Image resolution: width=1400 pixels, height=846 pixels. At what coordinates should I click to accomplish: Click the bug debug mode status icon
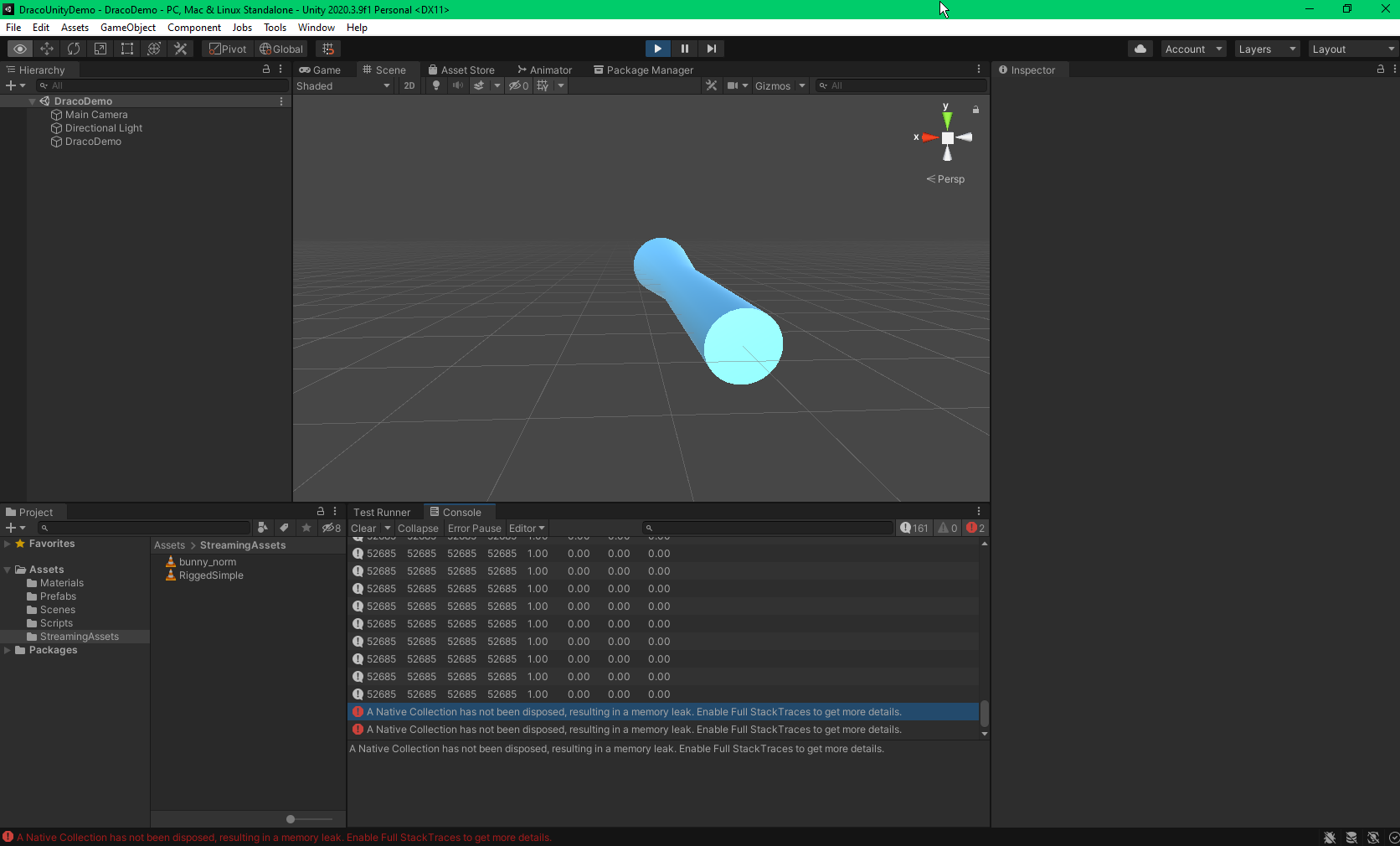pos(1330,838)
